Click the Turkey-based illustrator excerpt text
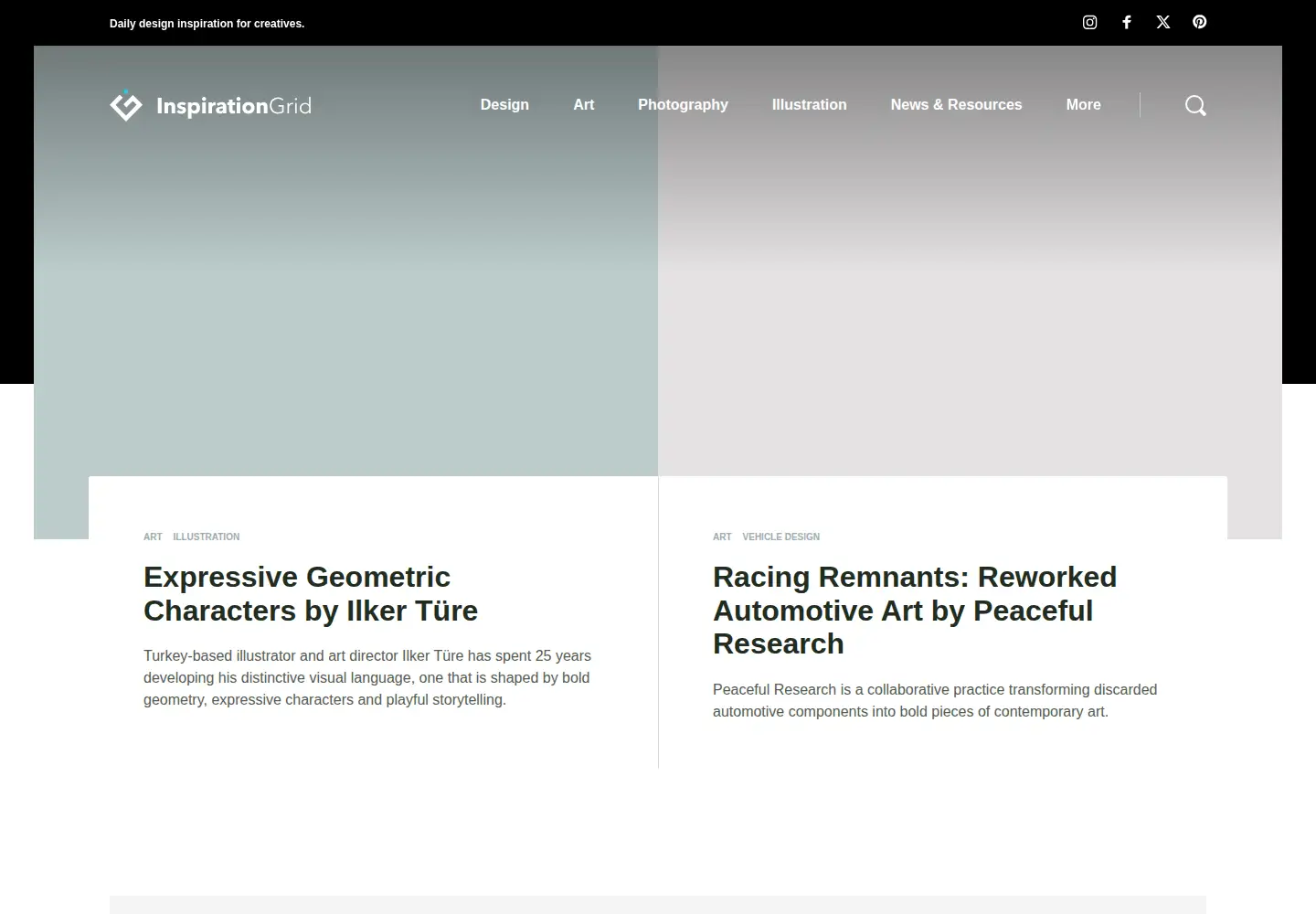The height and width of the screenshot is (914, 1316). pyautogui.click(x=367, y=677)
